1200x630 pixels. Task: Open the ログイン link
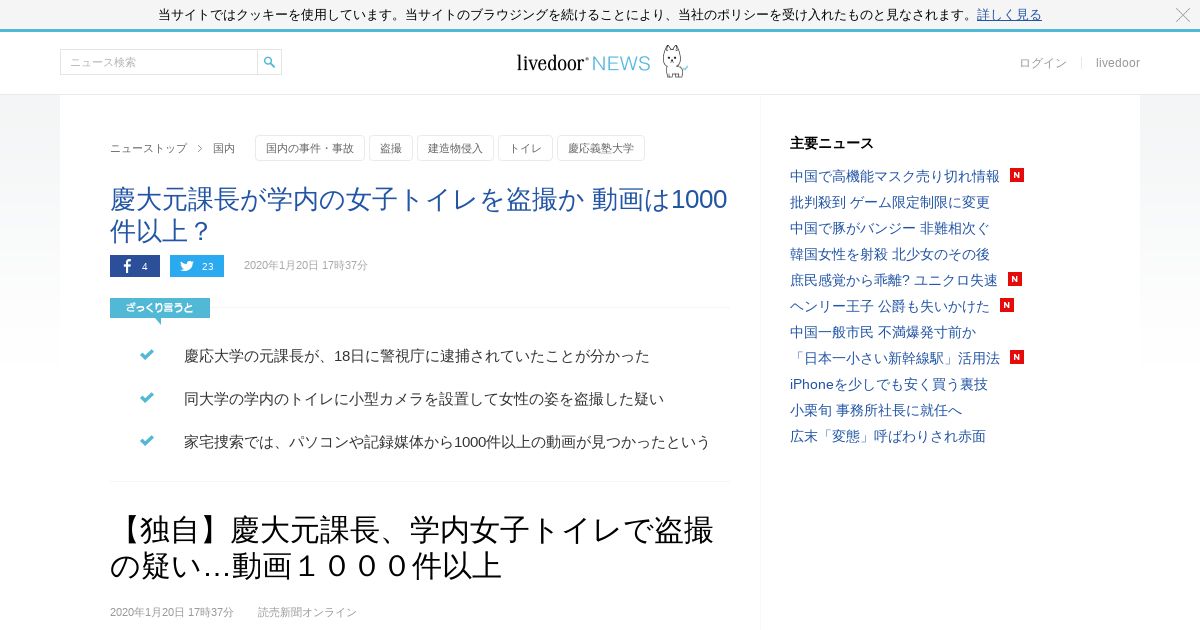(x=1043, y=63)
